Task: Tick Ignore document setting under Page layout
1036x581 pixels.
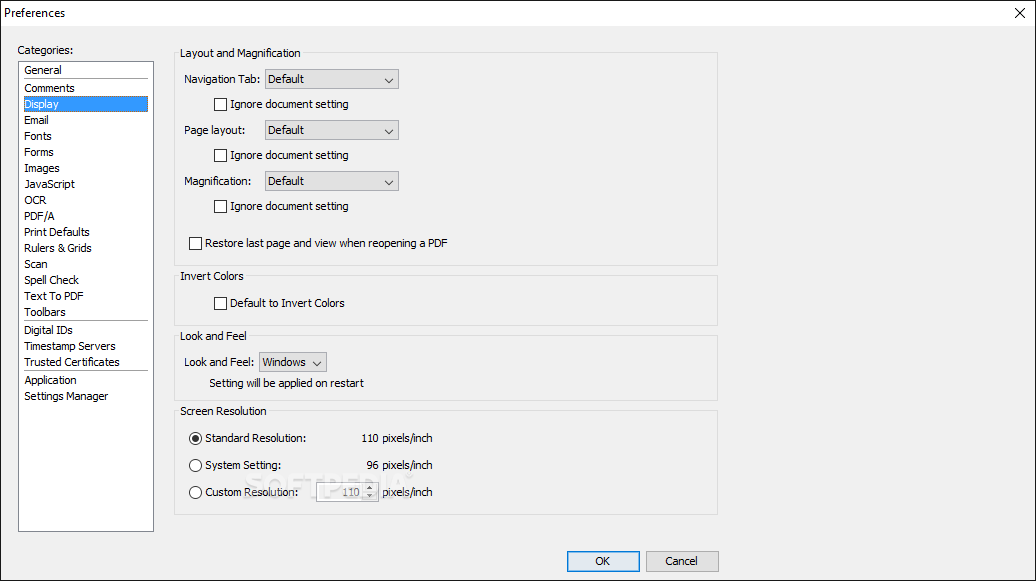Action: [x=221, y=155]
